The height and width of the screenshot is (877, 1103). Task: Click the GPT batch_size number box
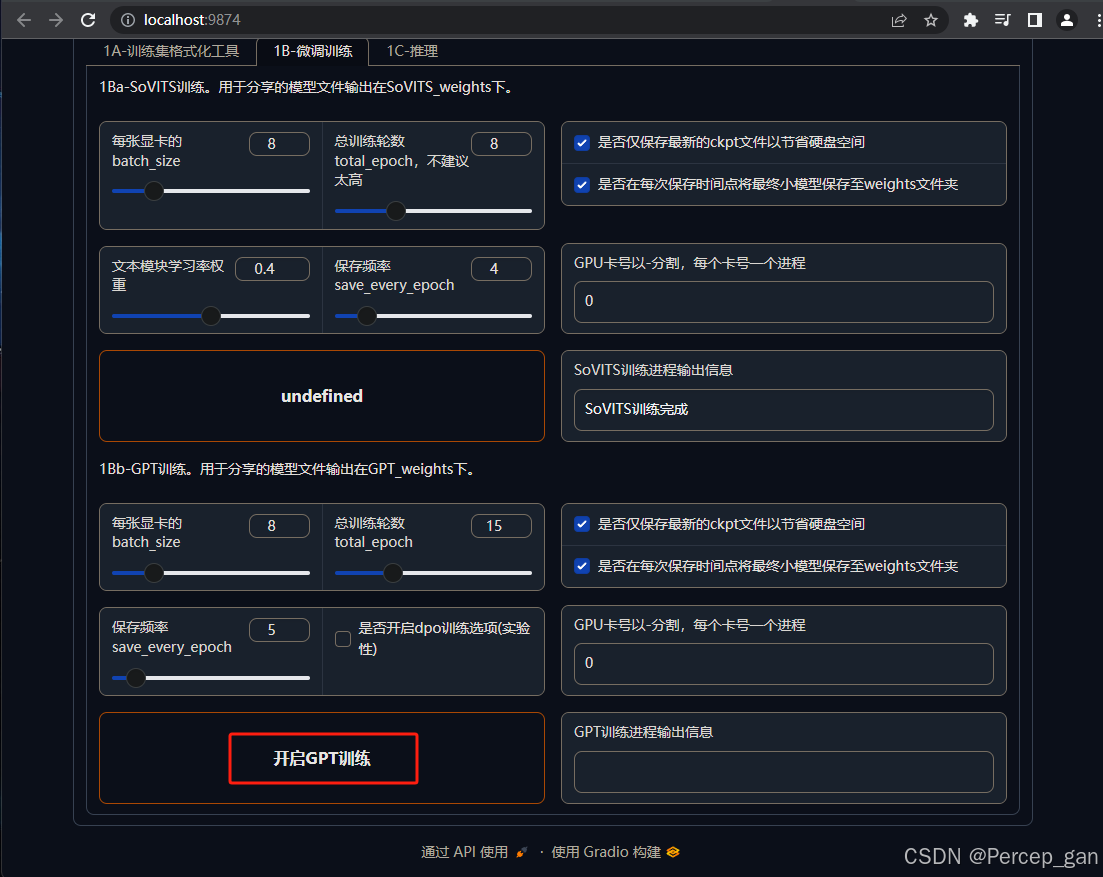point(279,526)
